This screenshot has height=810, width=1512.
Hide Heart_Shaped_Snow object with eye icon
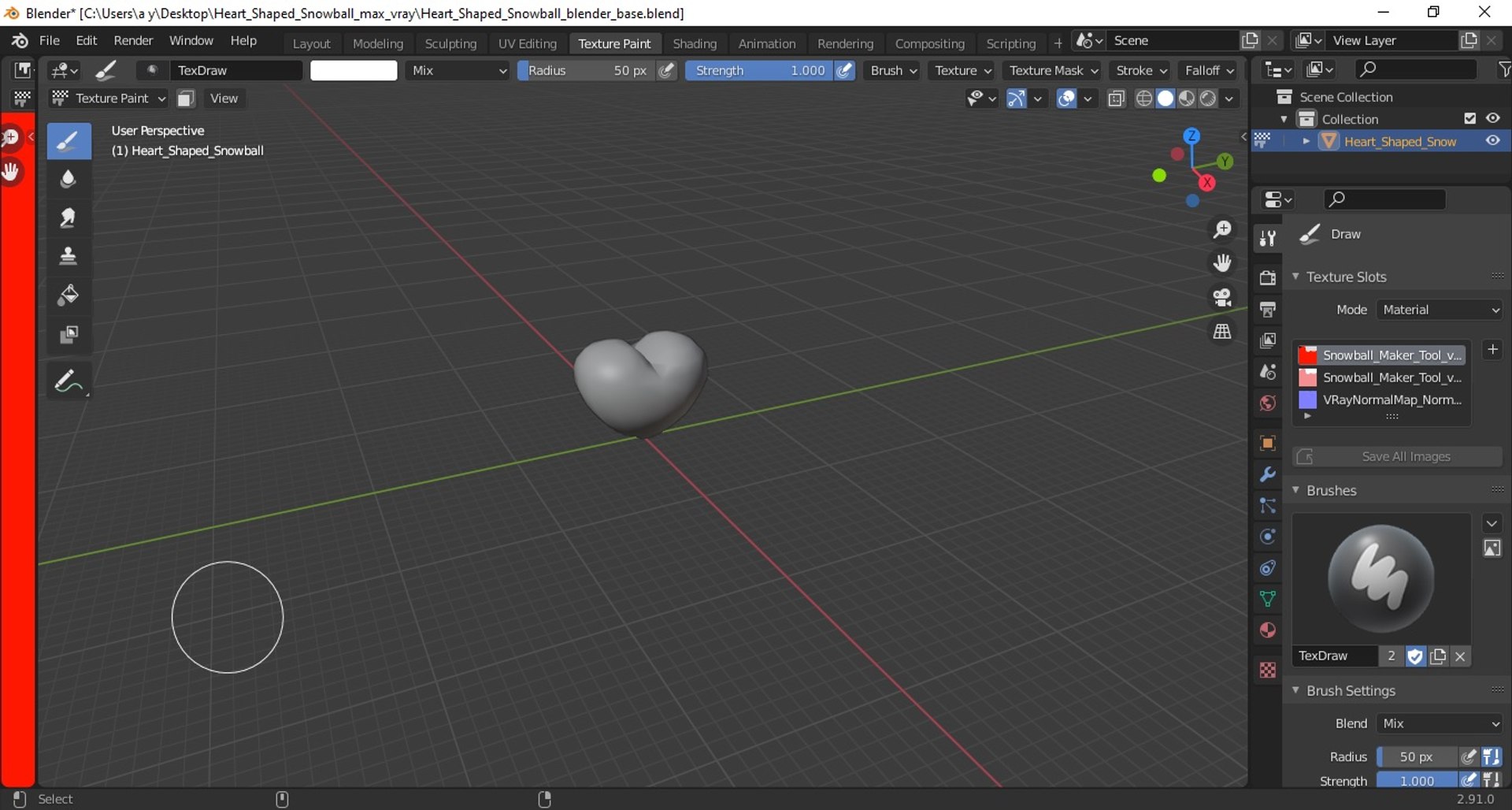point(1493,141)
